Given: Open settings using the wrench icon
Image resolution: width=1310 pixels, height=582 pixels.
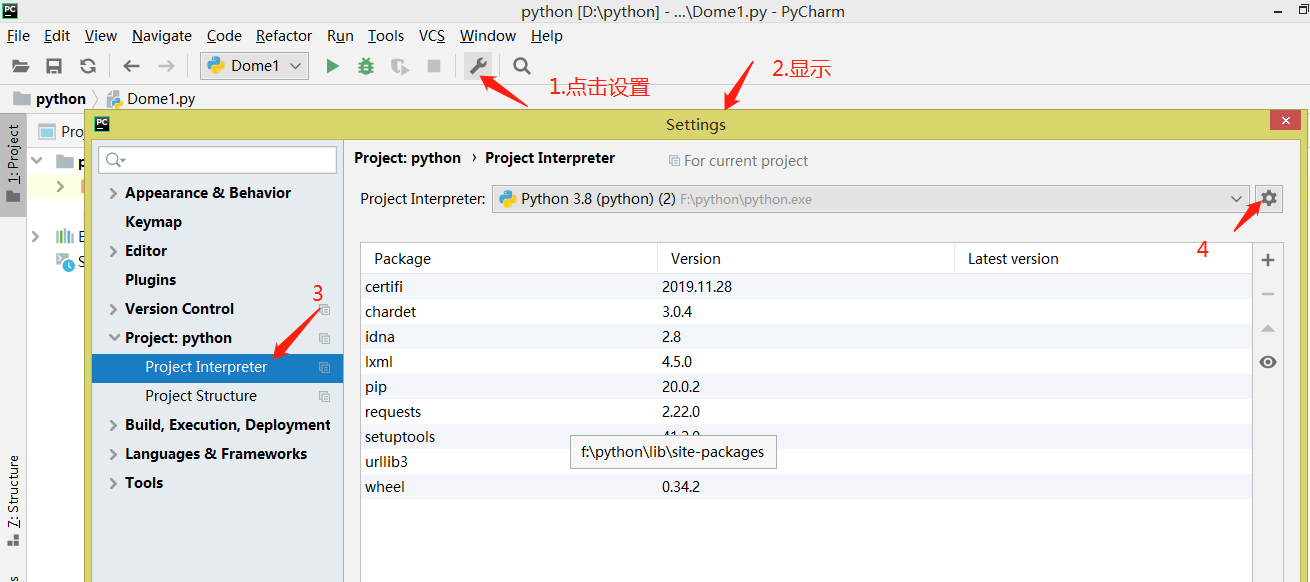Looking at the screenshot, I should coord(479,65).
